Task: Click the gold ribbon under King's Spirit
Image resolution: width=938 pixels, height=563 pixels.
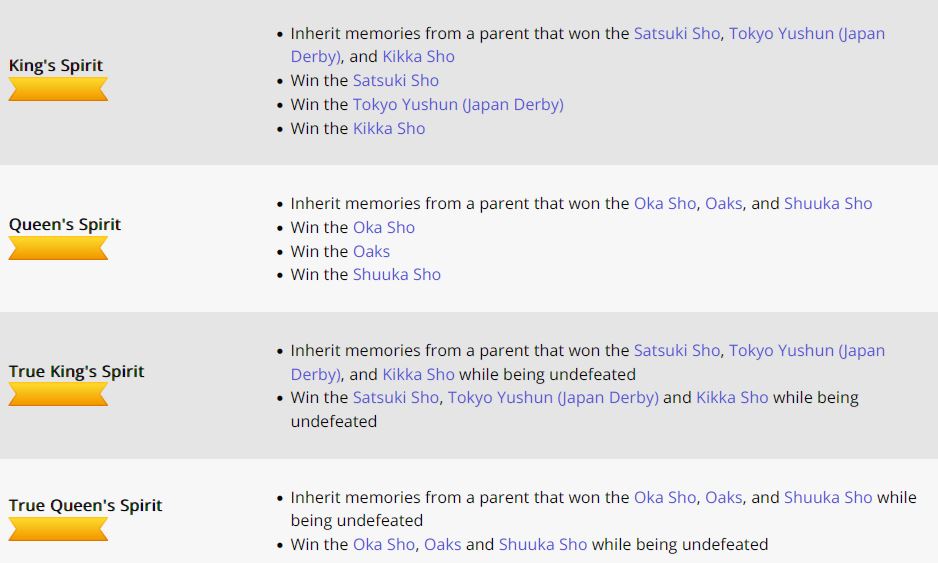Action: point(58,89)
